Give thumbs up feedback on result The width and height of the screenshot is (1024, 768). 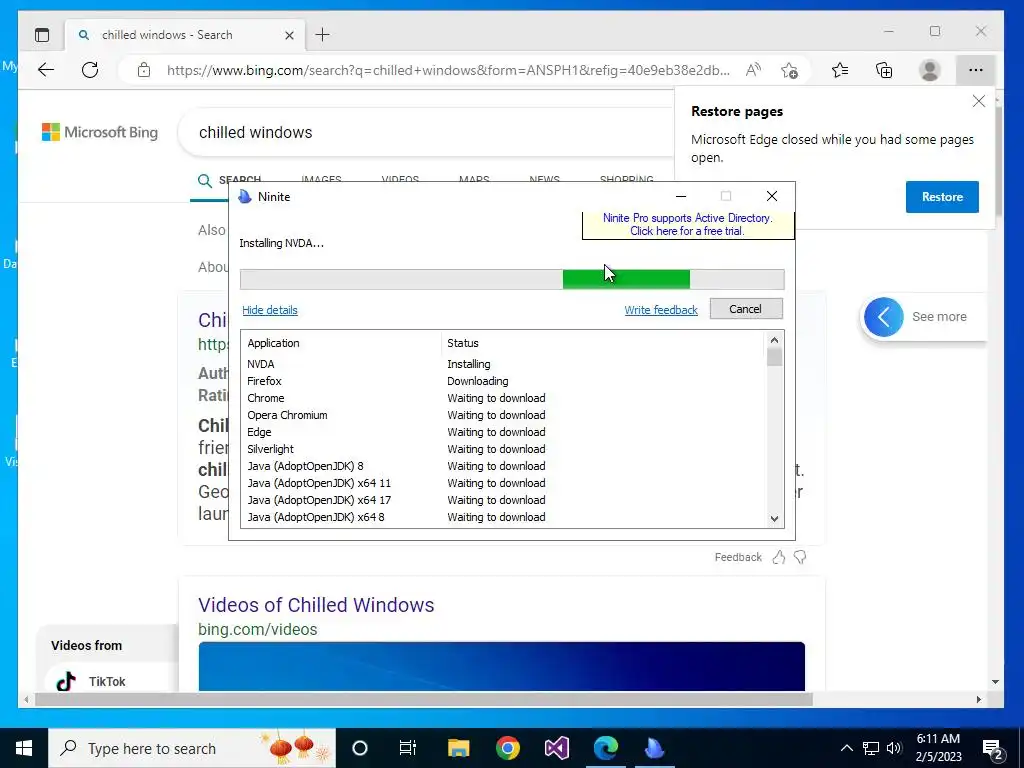(x=778, y=557)
